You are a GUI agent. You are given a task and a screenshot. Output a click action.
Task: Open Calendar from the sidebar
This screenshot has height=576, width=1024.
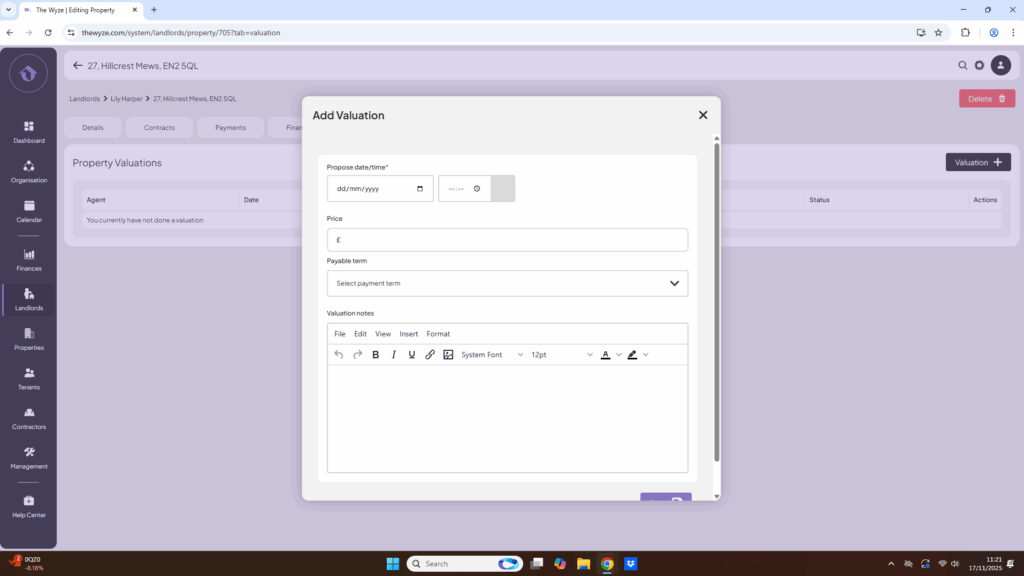tap(29, 211)
